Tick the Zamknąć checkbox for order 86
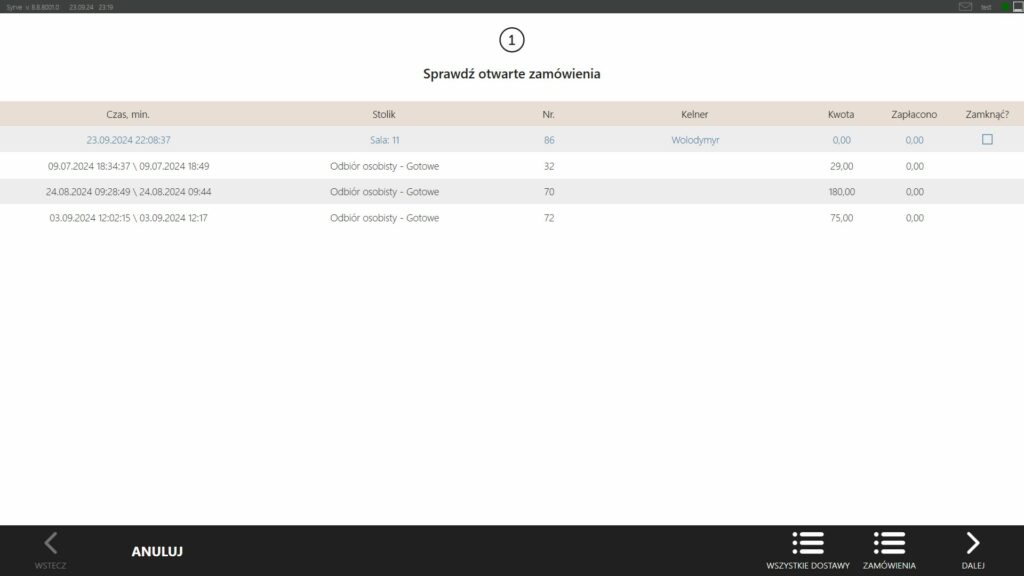The height and width of the screenshot is (576, 1024). click(987, 140)
